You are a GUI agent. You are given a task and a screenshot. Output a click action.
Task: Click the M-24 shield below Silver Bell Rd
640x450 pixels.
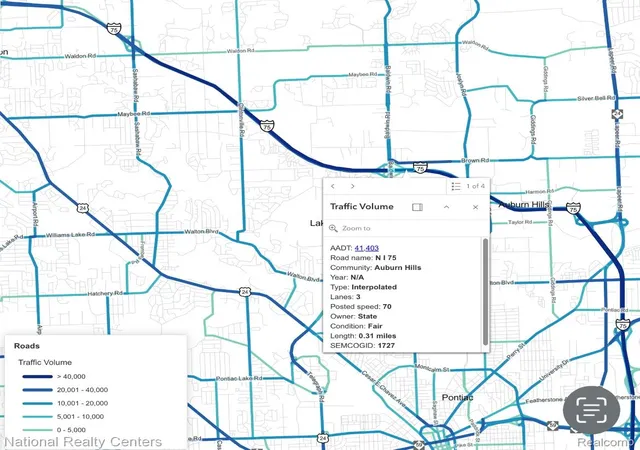pos(617,114)
